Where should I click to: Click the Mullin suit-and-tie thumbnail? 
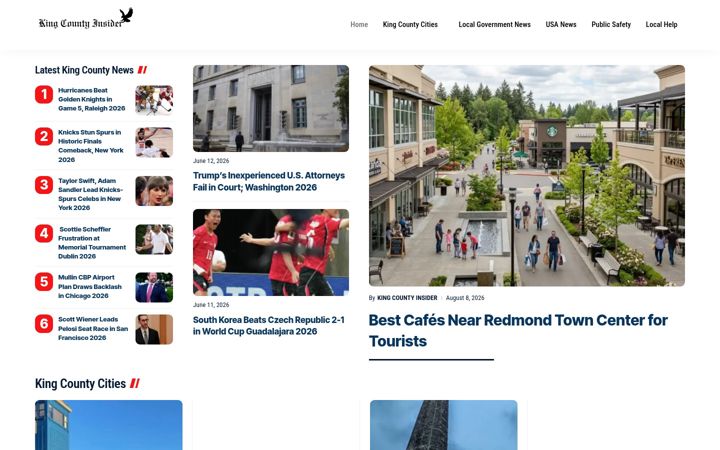point(154,287)
